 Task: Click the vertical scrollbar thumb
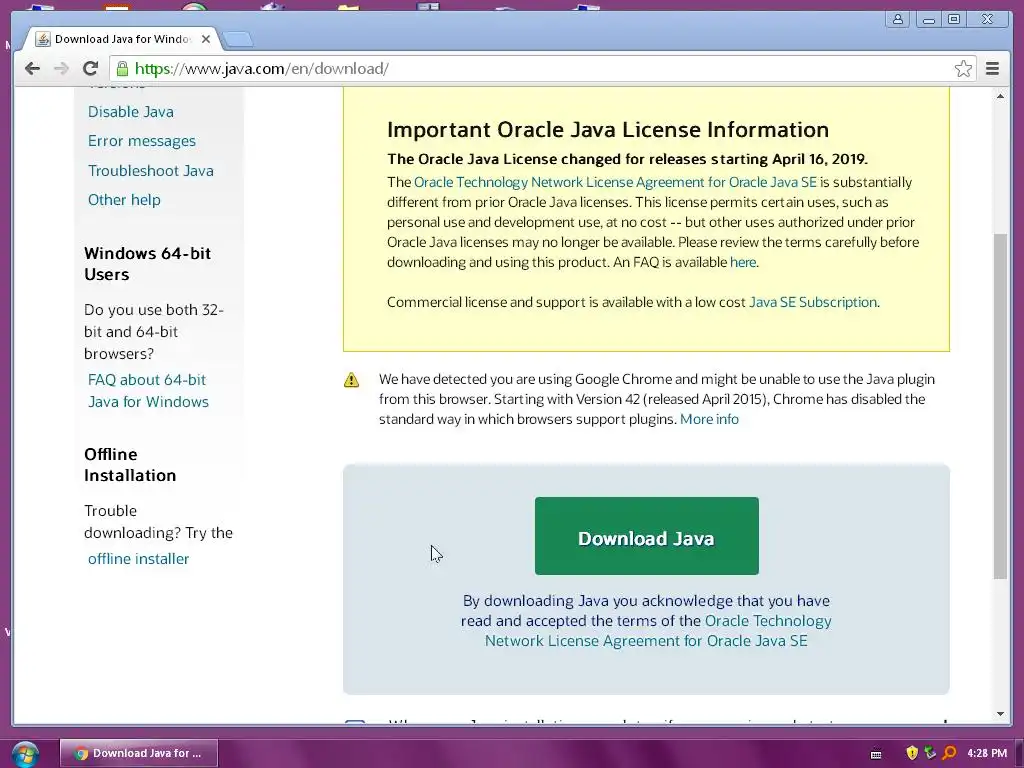click(x=1000, y=406)
